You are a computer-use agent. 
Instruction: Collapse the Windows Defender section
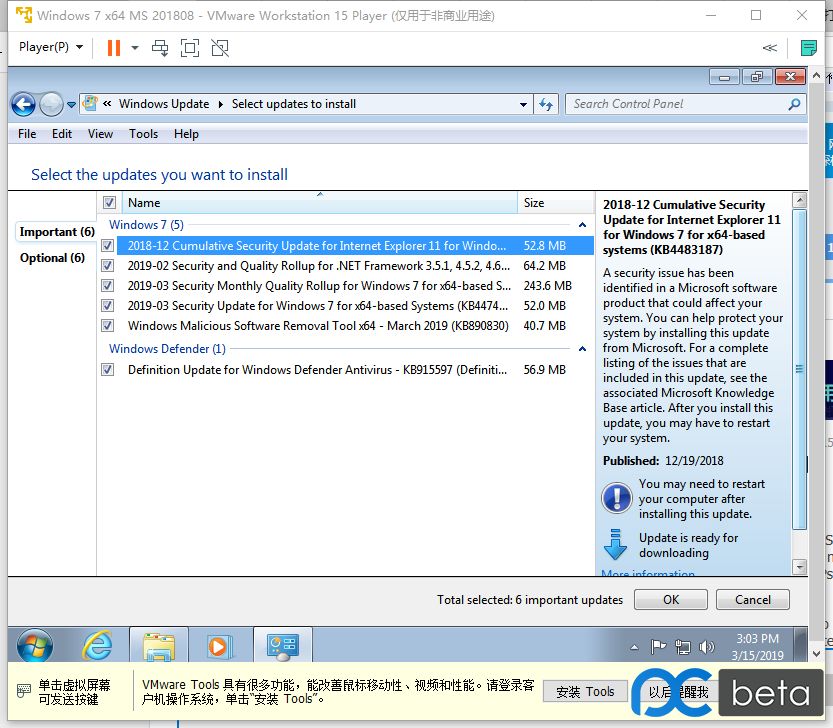click(x=581, y=348)
